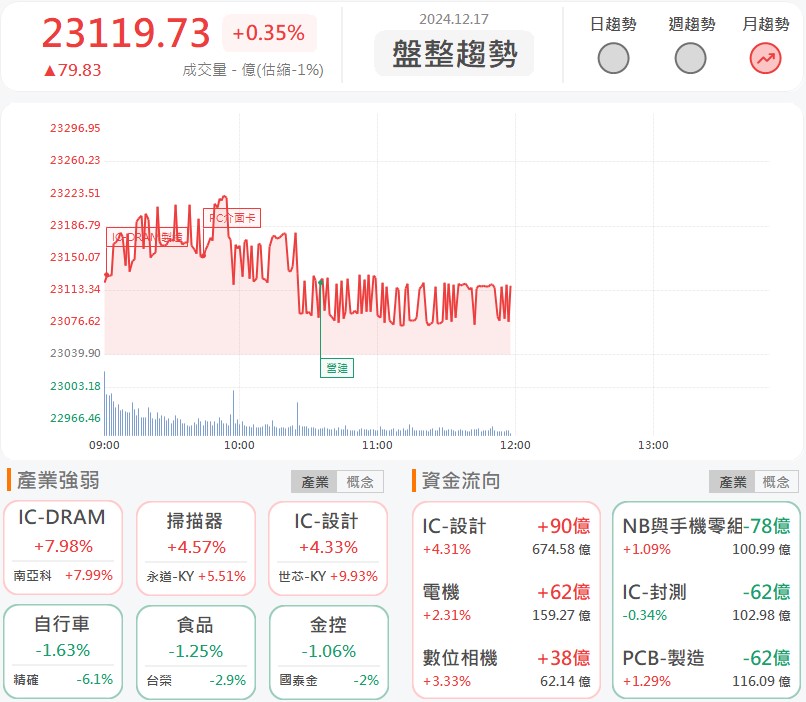The width and height of the screenshot is (806, 702).
Task: Click the +0.35% change badge
Action: [x=269, y=33]
